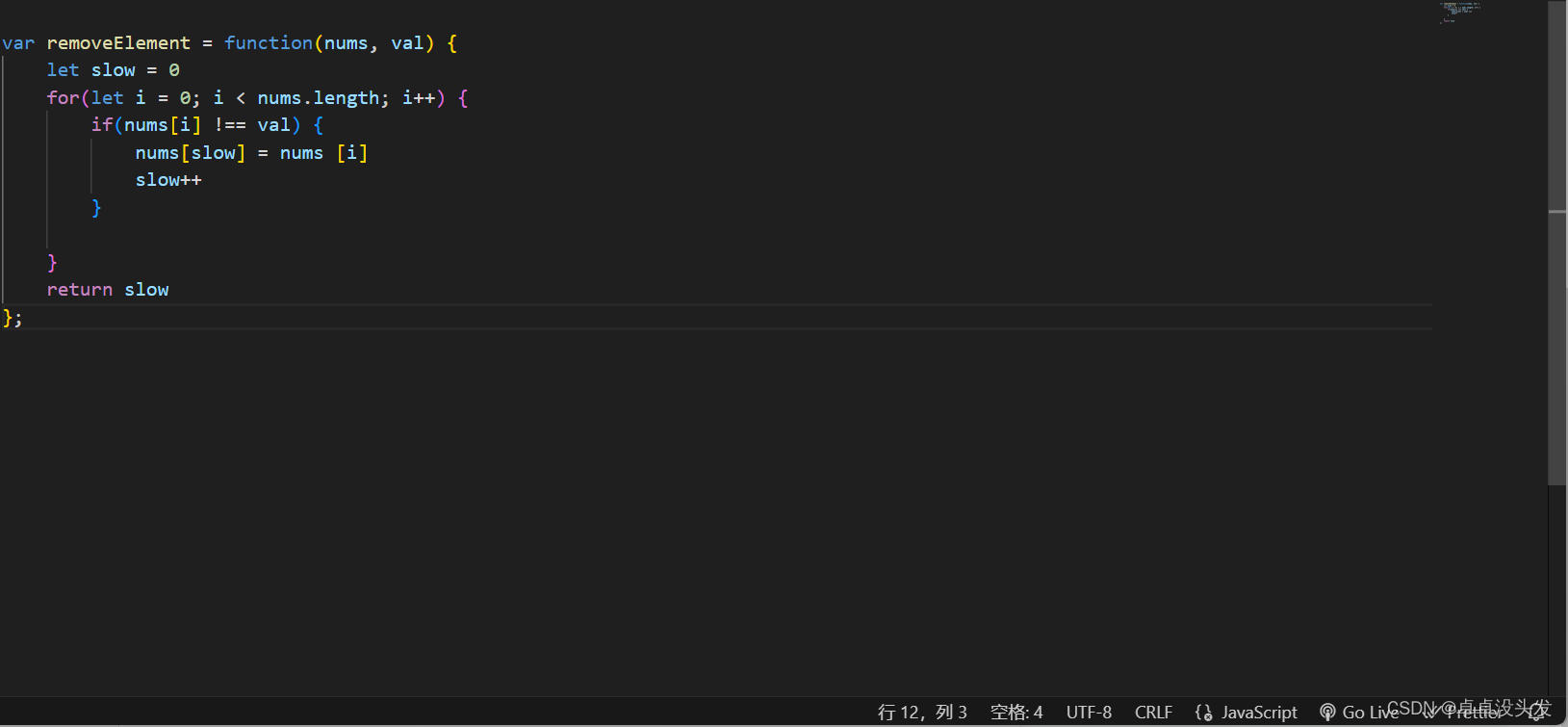Click the 'for' loop keyword
The image size is (1568, 727).
pyautogui.click(x=63, y=98)
